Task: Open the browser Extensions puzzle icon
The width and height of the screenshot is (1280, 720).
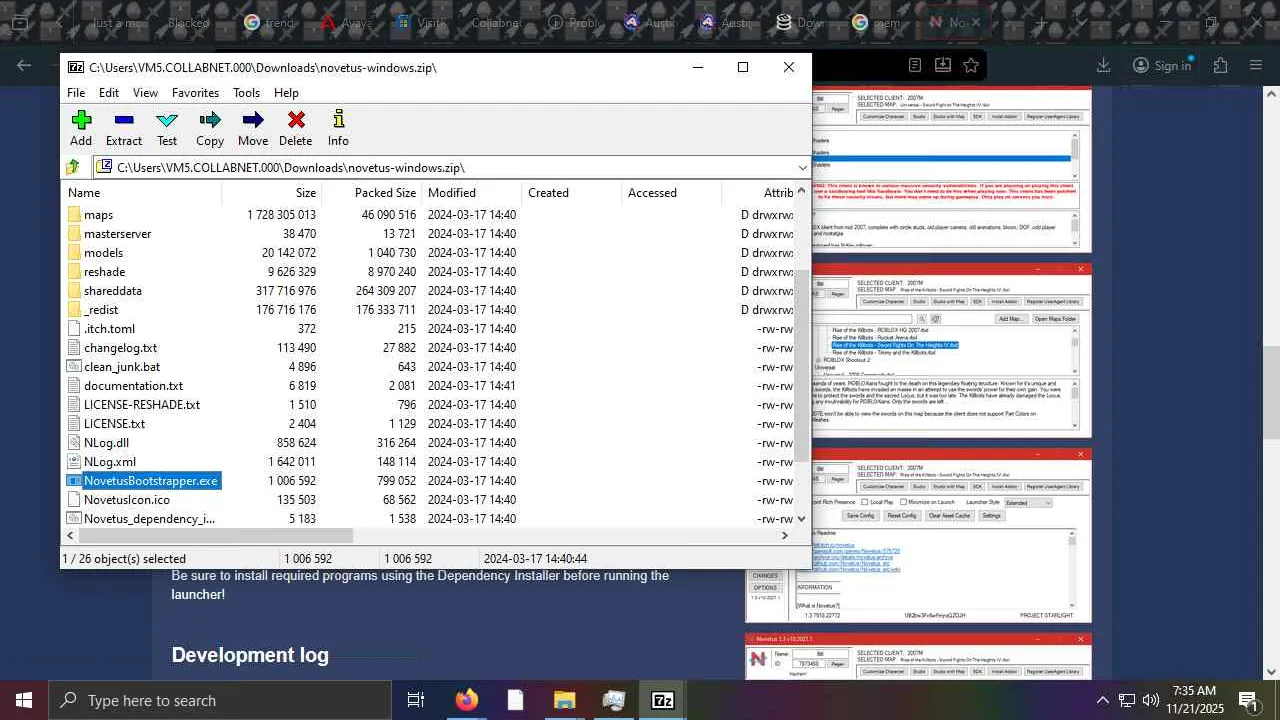Action: (1220, 66)
